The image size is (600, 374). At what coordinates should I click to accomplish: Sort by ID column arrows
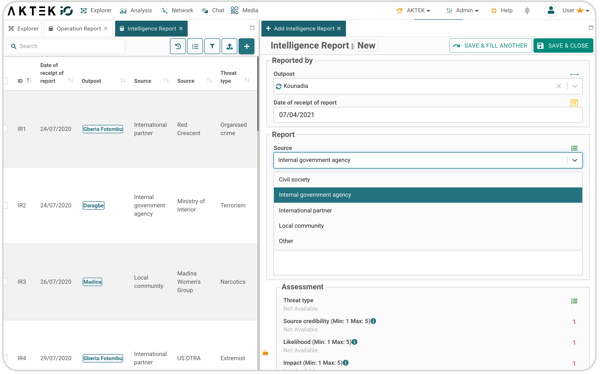(29, 80)
